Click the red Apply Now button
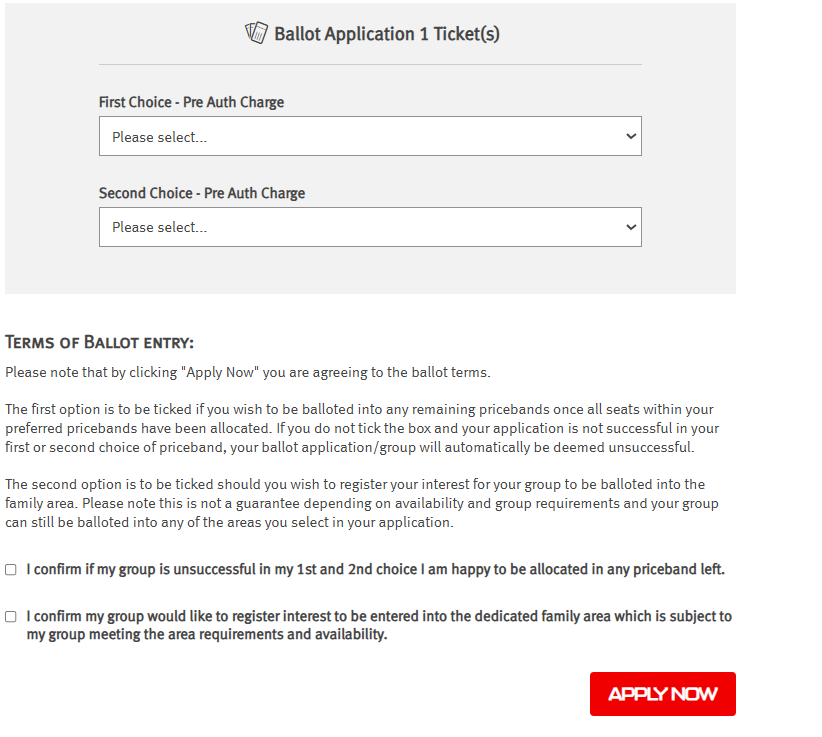 tap(663, 694)
